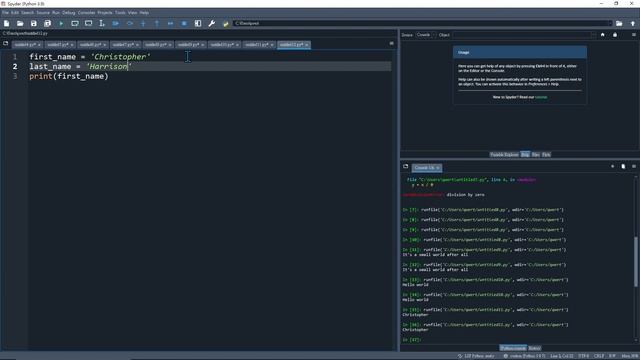Step into function in debugger

[x=143, y=24]
